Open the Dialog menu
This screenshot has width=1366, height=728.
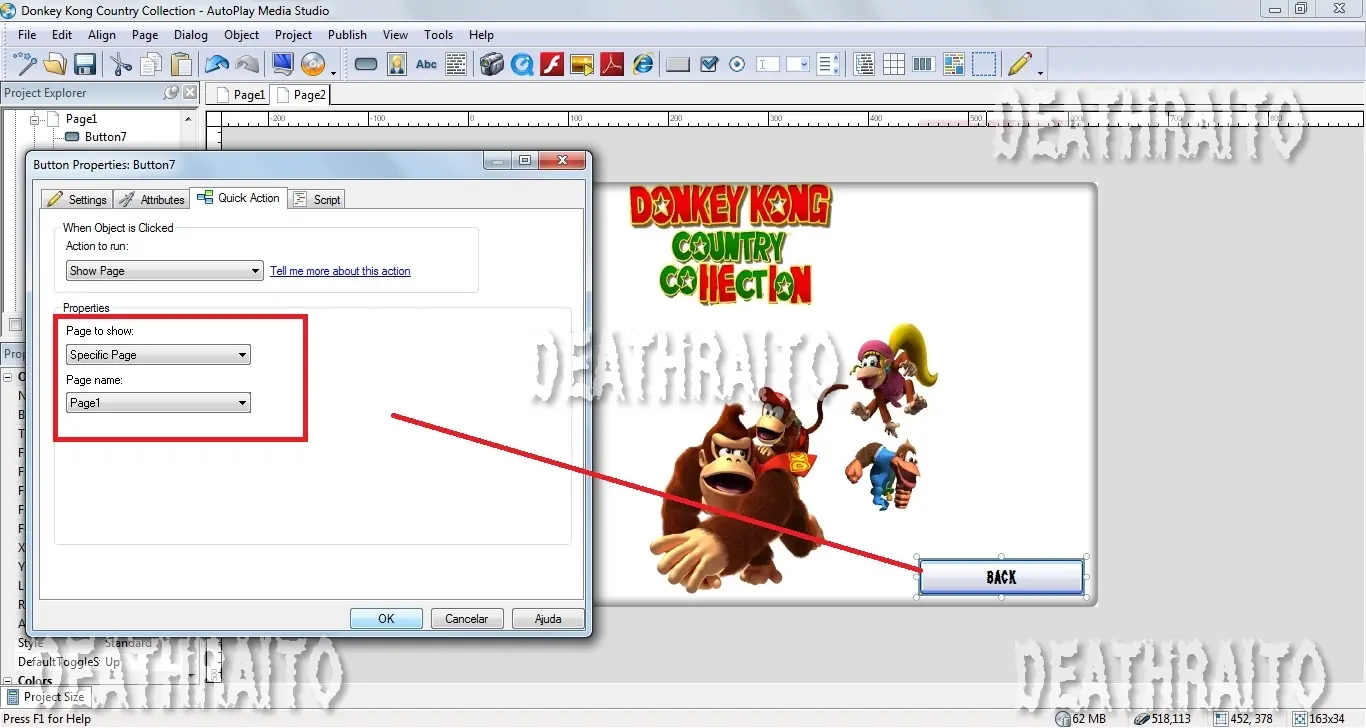click(191, 34)
